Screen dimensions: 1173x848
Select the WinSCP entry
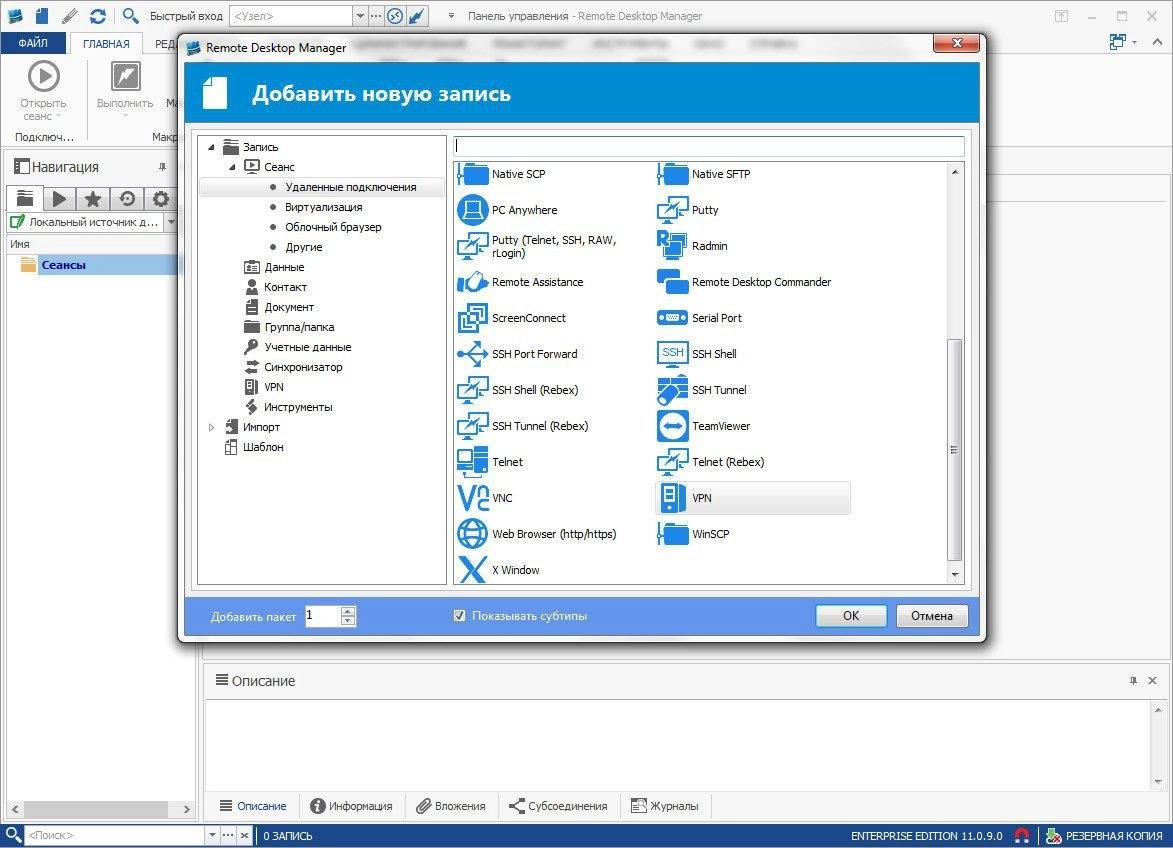click(x=693, y=534)
